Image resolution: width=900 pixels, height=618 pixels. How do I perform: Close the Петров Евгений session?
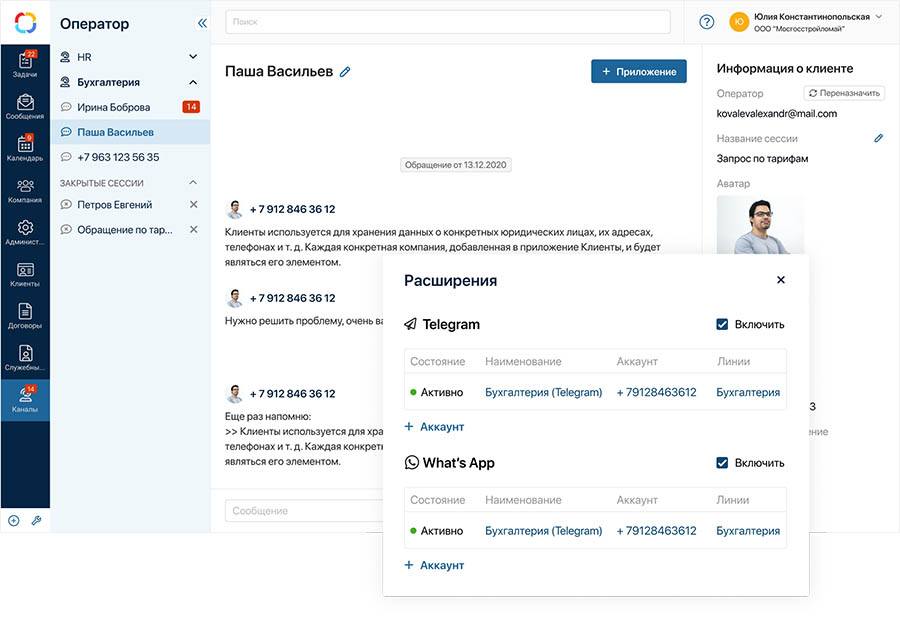pos(193,204)
